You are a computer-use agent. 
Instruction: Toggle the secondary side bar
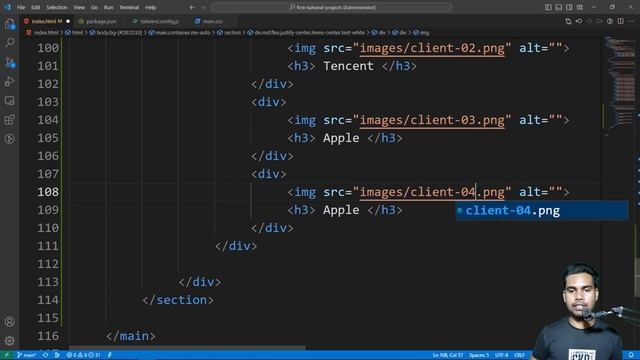(569, 7)
